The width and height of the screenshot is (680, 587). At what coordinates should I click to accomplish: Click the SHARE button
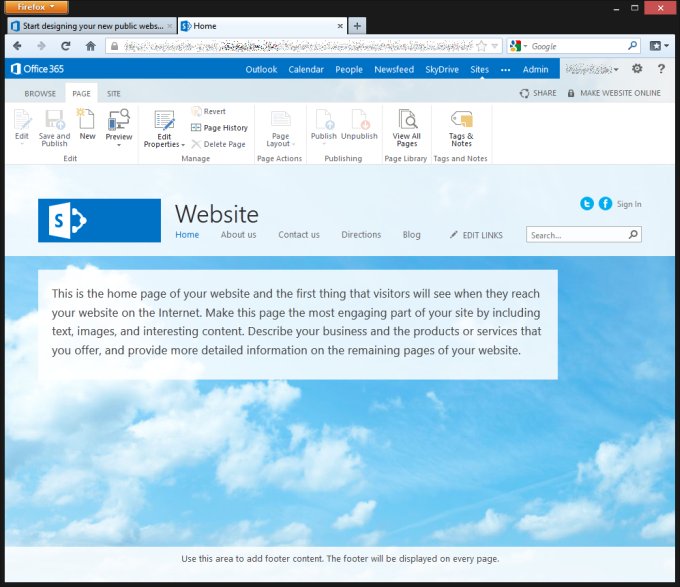(x=538, y=93)
